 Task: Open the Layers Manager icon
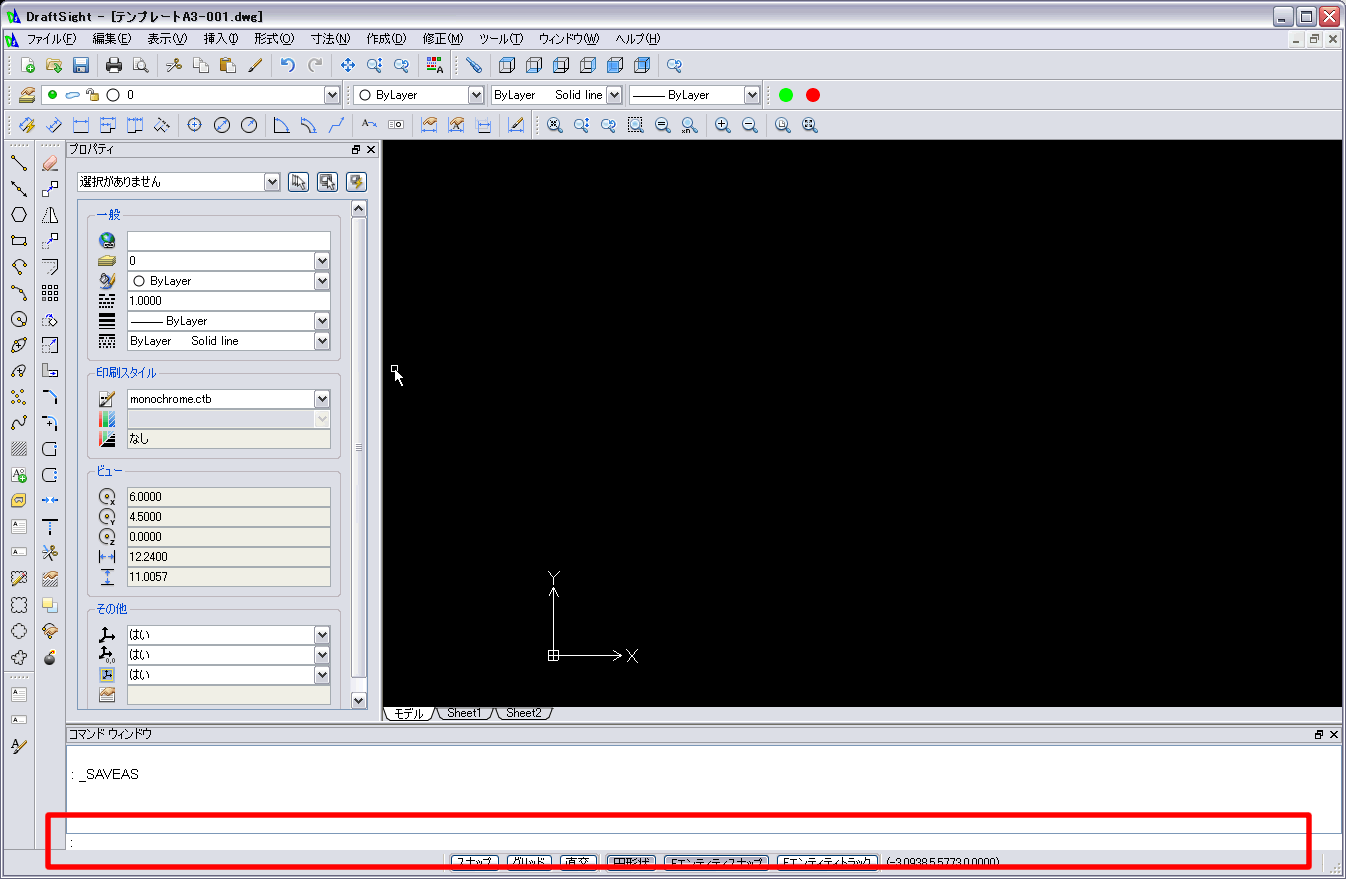pyautogui.click(x=27, y=95)
